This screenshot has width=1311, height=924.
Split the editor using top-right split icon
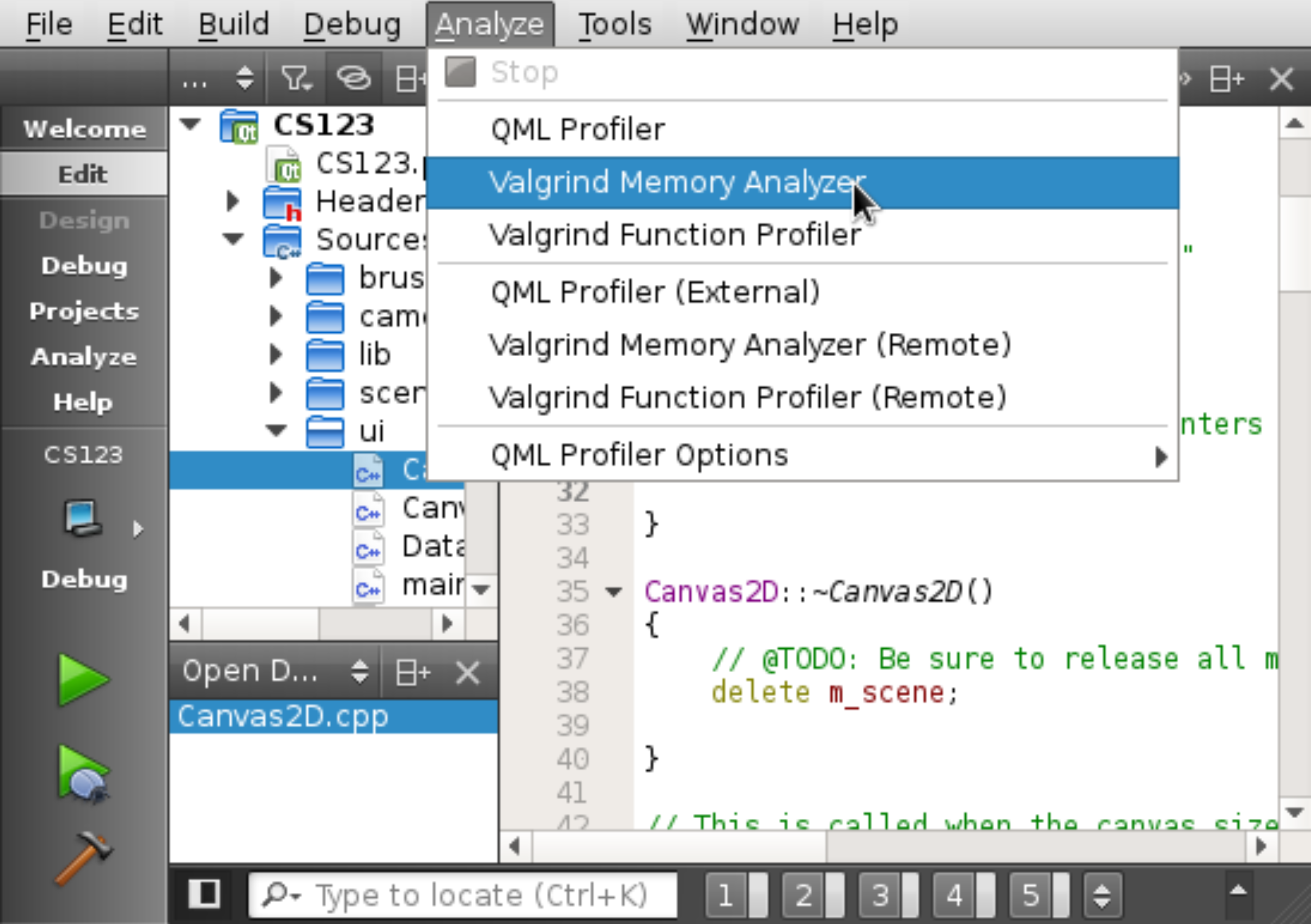coord(1227,79)
